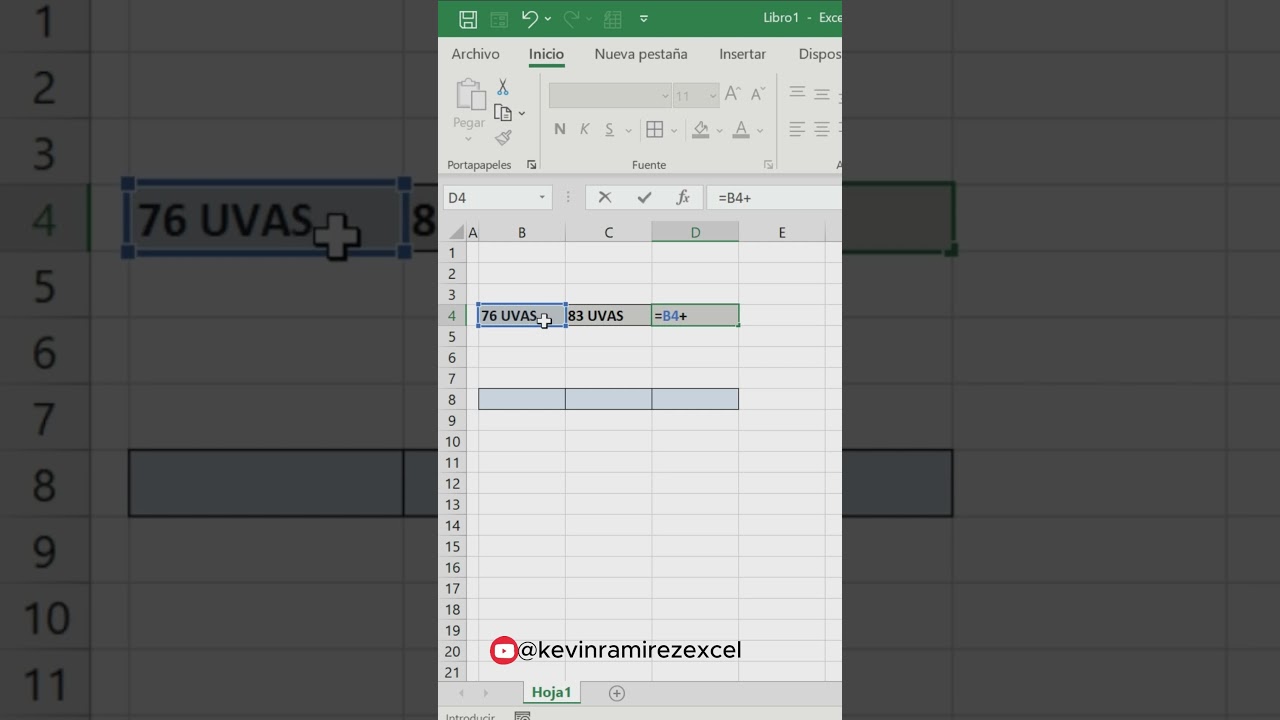This screenshot has width=1280, height=720.
Task: Apply the fill color bucket
Action: coord(701,129)
